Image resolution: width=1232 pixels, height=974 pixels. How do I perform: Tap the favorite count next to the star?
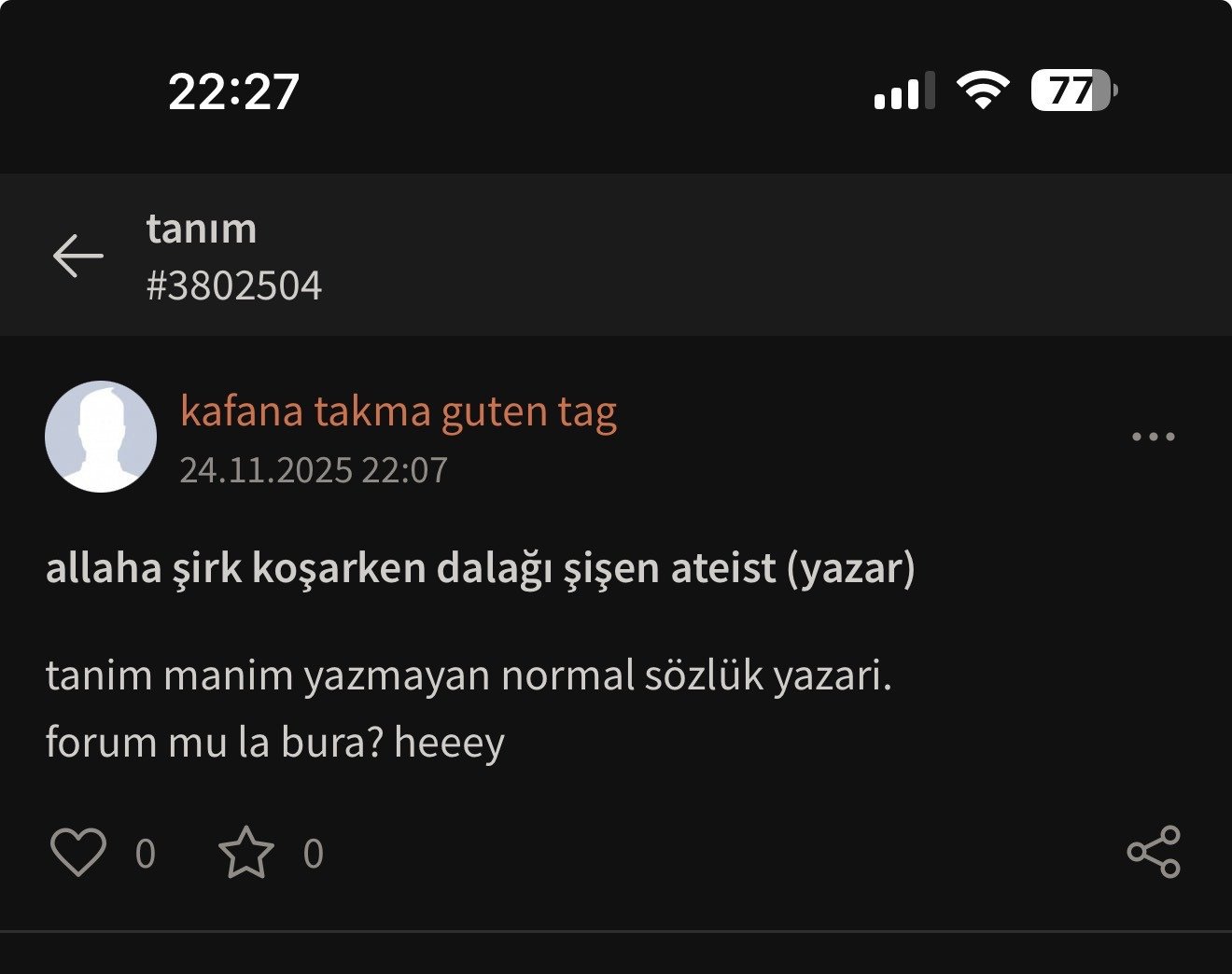[x=314, y=854]
